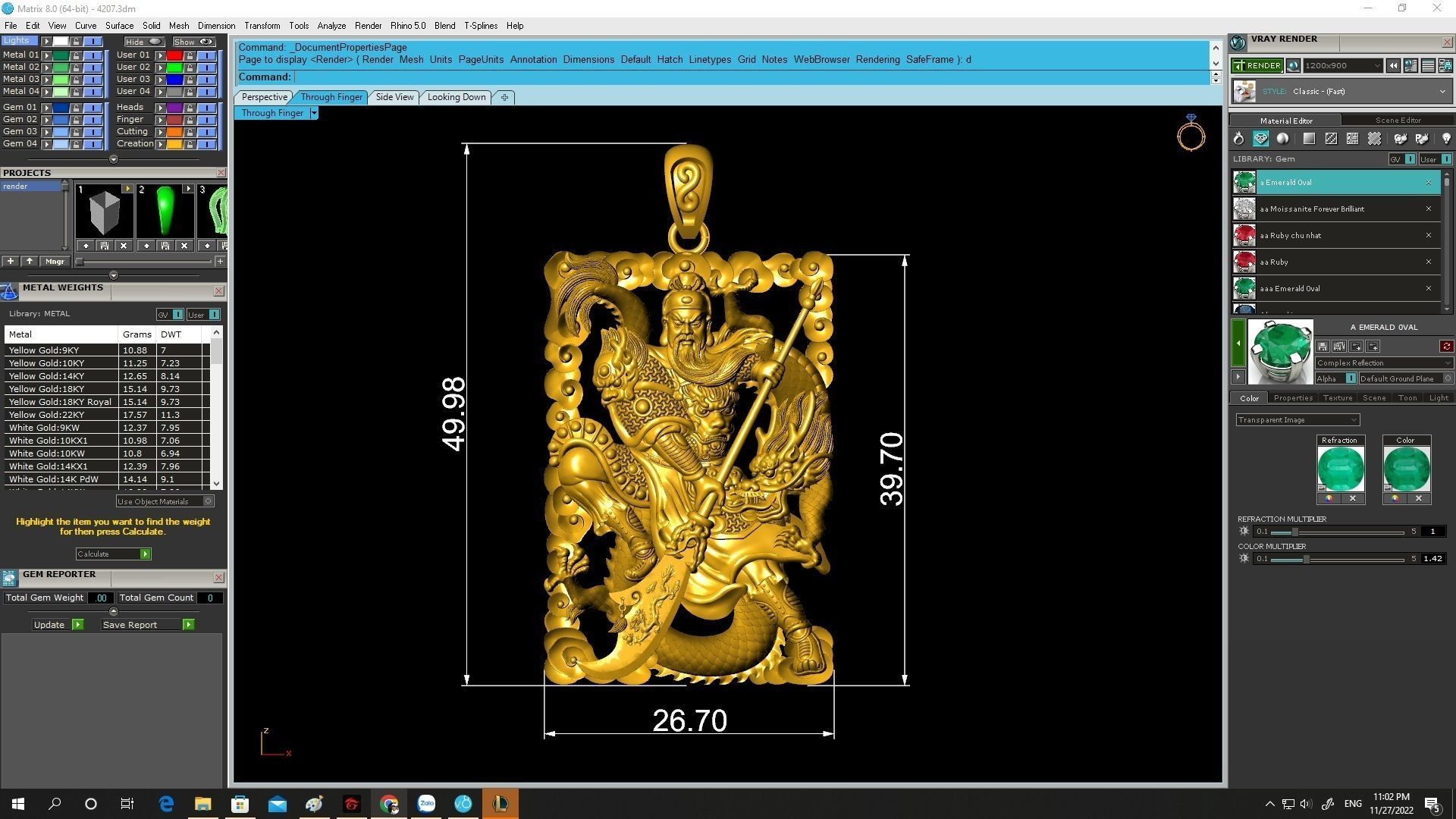Click the Gem Reporter panel icon
Image resolution: width=1456 pixels, height=819 pixels.
pos(9,579)
